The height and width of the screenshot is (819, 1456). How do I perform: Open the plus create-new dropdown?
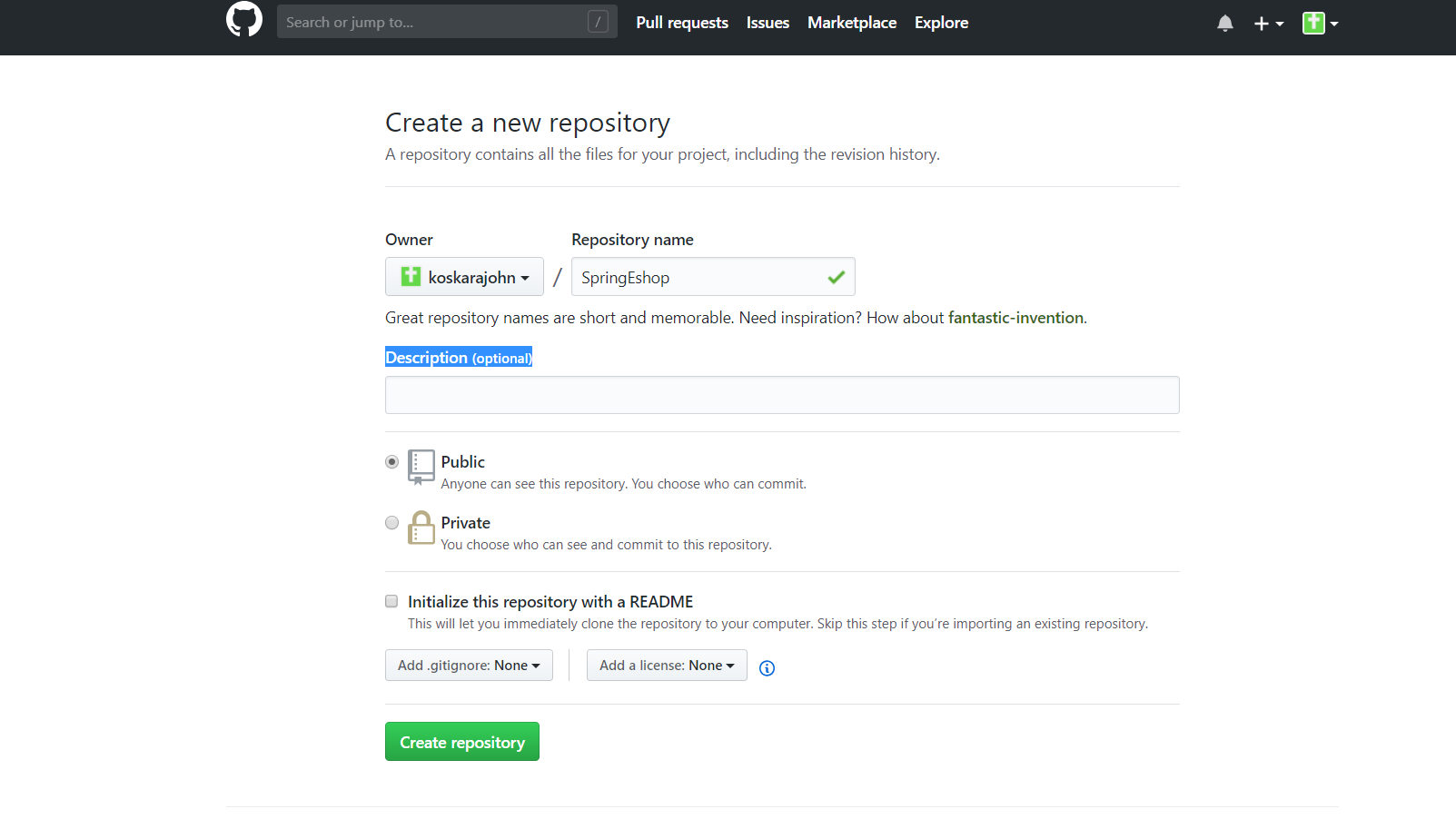tap(1269, 24)
